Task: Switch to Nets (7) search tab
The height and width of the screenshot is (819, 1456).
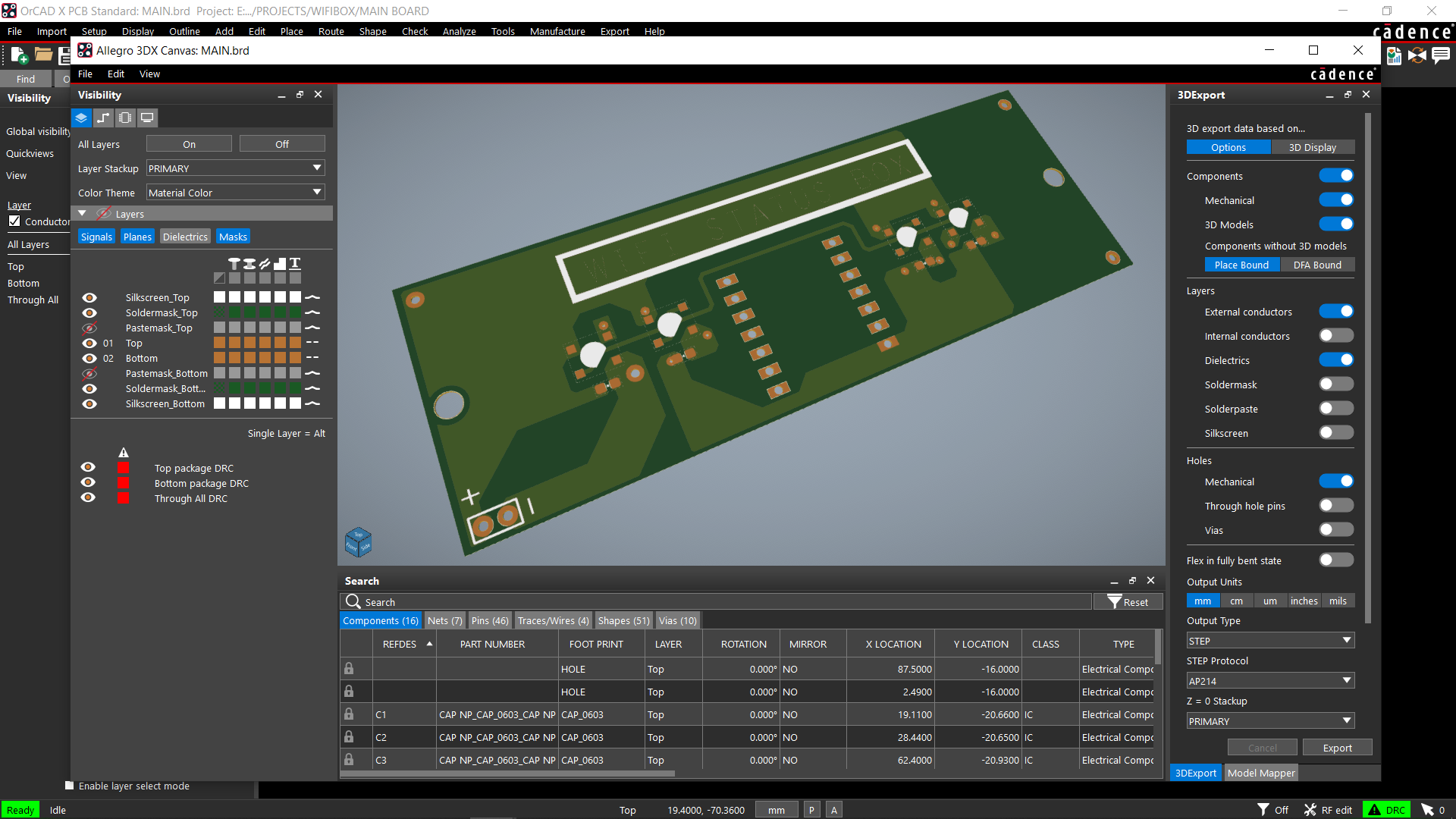Action: click(444, 620)
